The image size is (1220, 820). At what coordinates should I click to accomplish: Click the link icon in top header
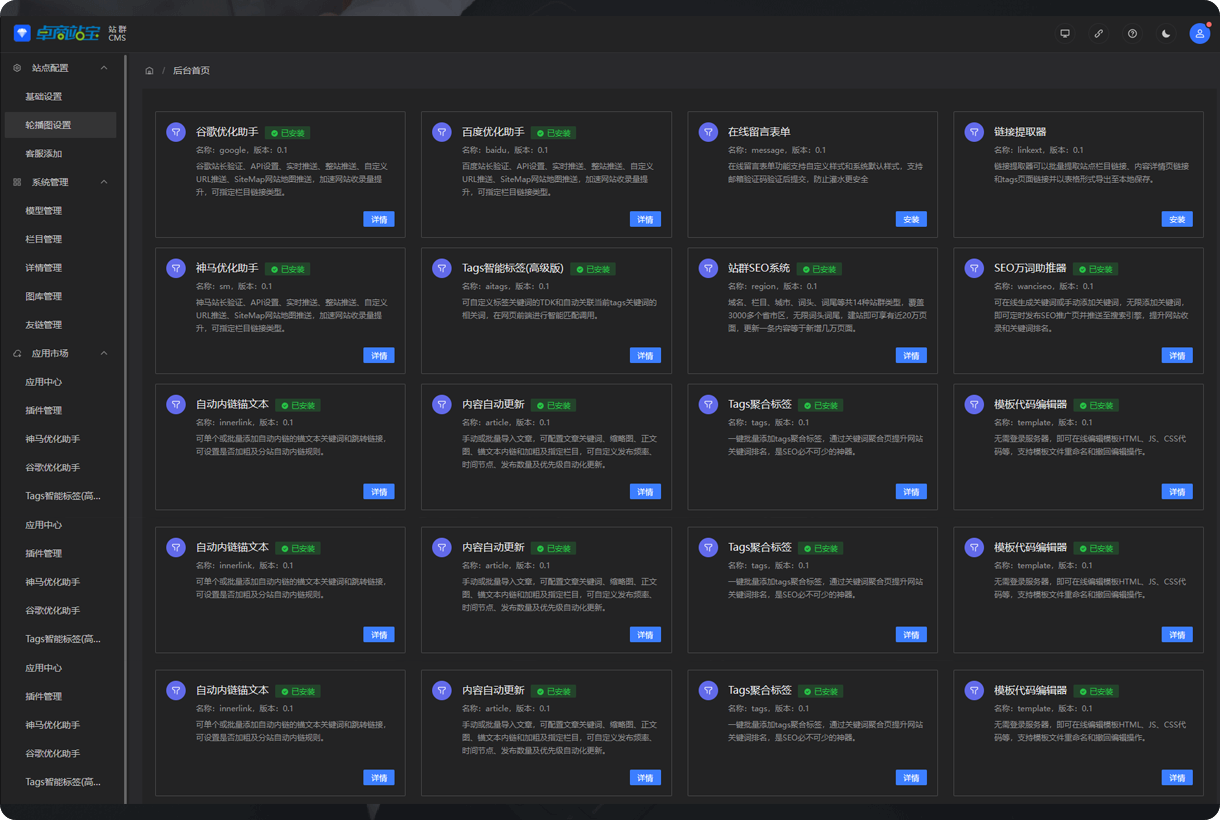click(1098, 33)
